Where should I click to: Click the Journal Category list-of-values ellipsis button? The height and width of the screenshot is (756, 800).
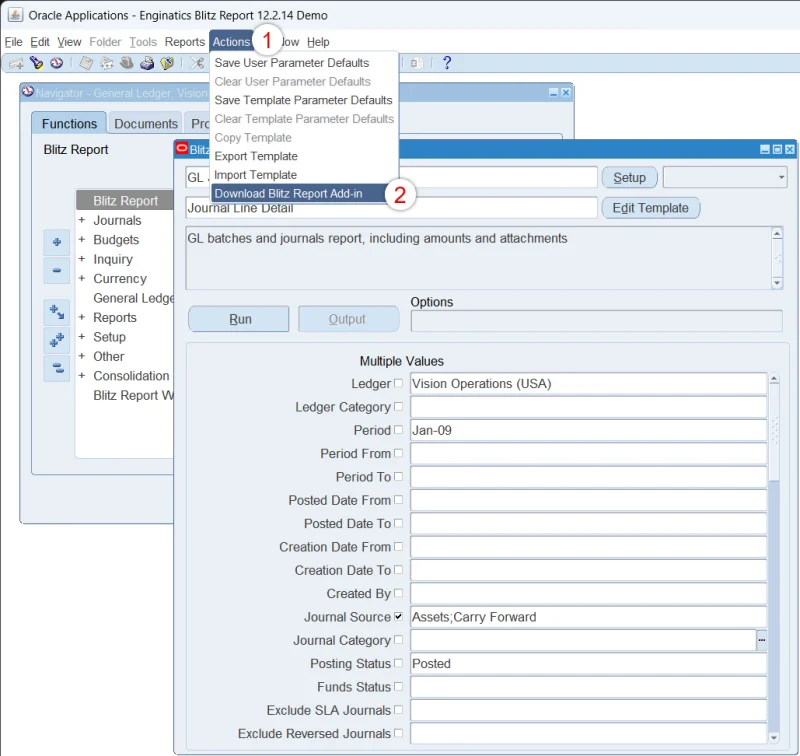point(761,640)
